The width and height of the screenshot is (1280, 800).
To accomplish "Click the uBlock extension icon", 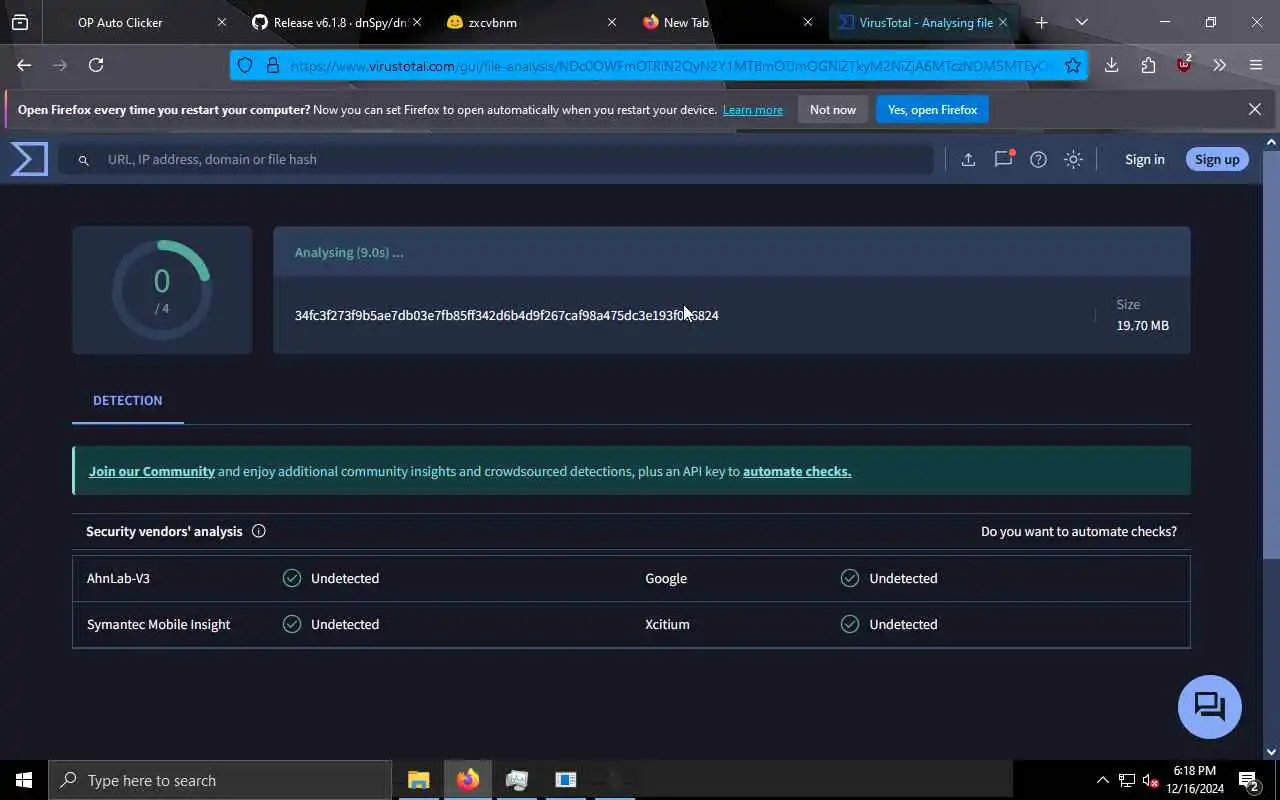I will (1184, 64).
